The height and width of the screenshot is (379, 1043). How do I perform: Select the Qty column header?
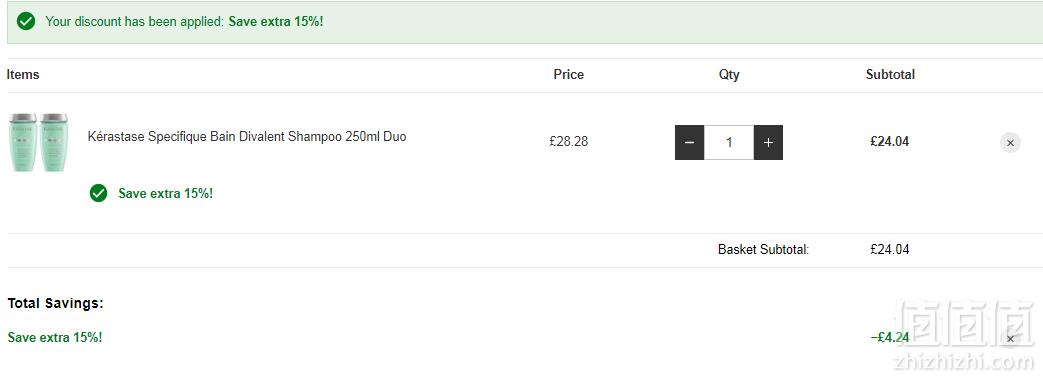click(x=729, y=74)
